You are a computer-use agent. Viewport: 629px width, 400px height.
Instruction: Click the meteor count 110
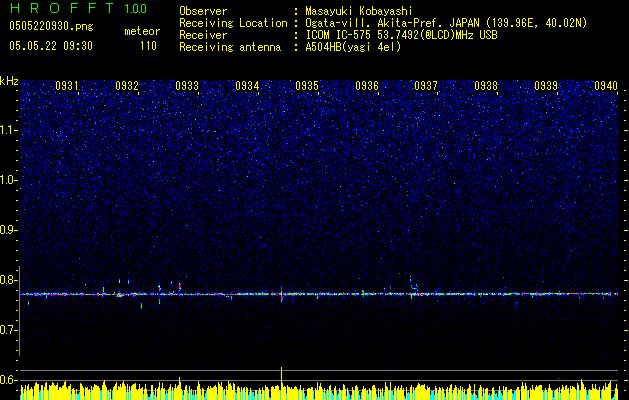coord(148,46)
